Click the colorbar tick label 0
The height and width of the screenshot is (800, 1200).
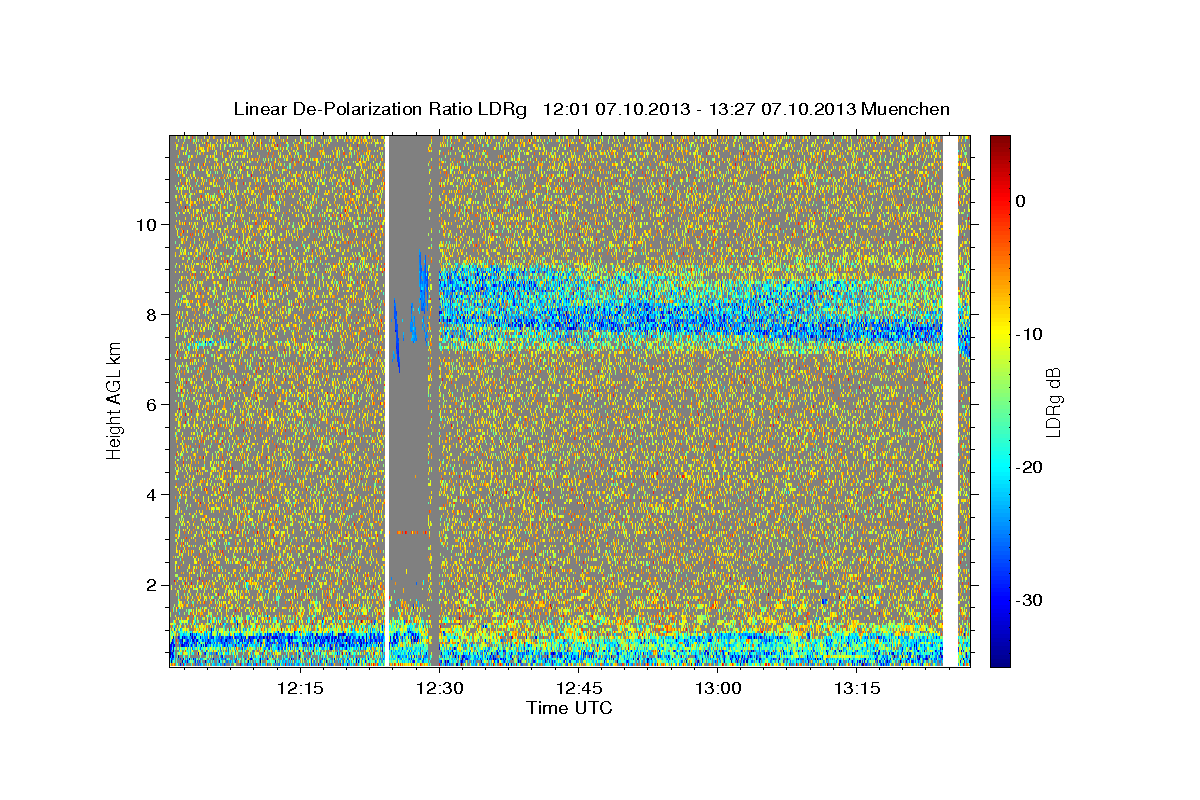tap(1020, 201)
